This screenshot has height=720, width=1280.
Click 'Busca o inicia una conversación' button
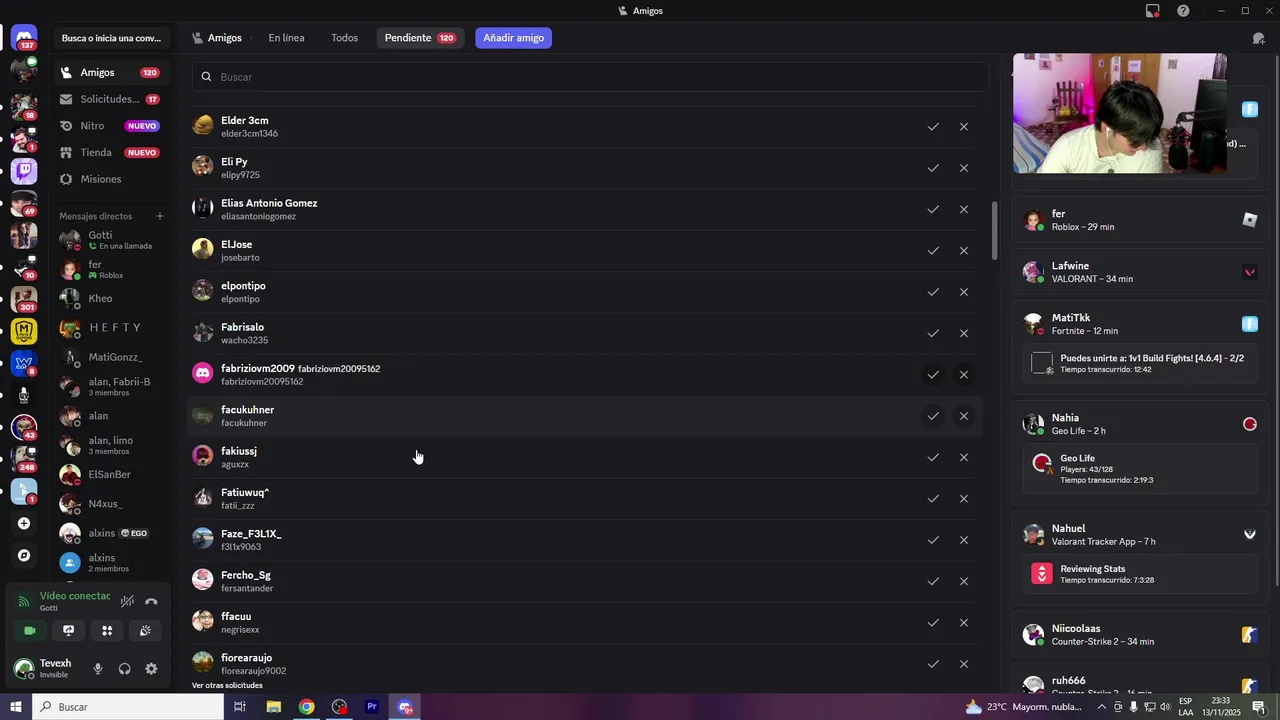[x=110, y=38]
